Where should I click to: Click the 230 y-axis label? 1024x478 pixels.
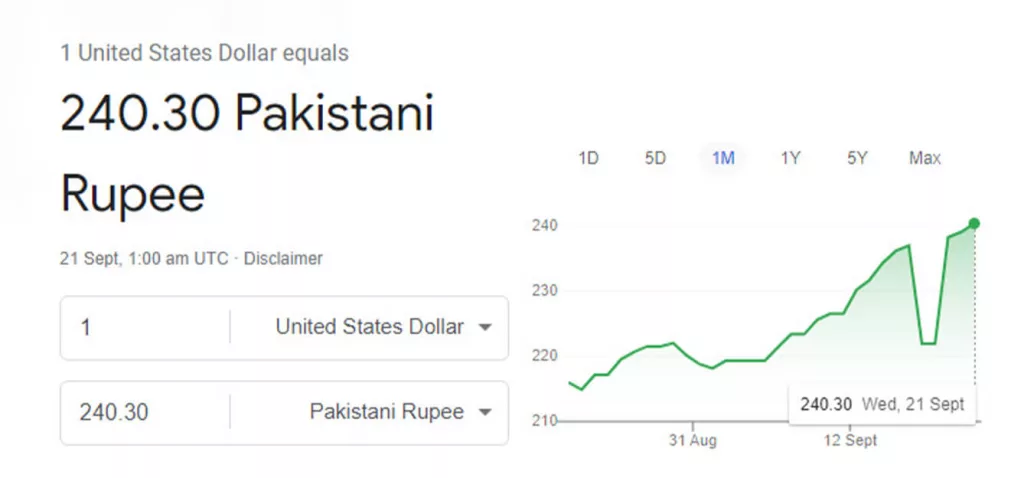[545, 291]
